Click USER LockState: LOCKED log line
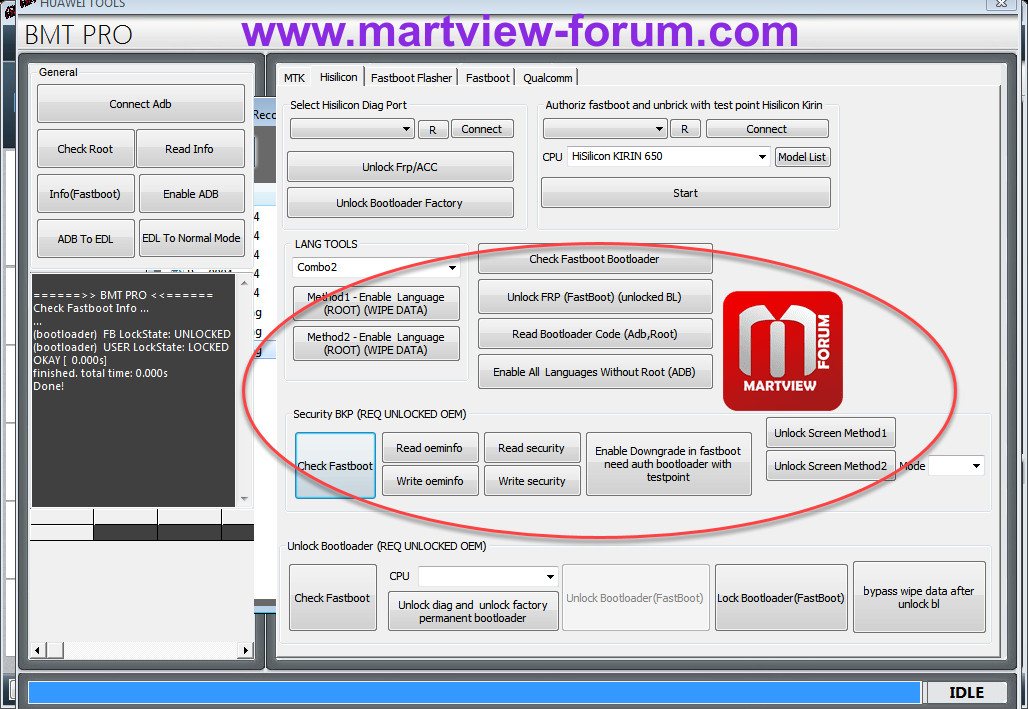Viewport: 1028px width, 709px height. click(x=131, y=347)
